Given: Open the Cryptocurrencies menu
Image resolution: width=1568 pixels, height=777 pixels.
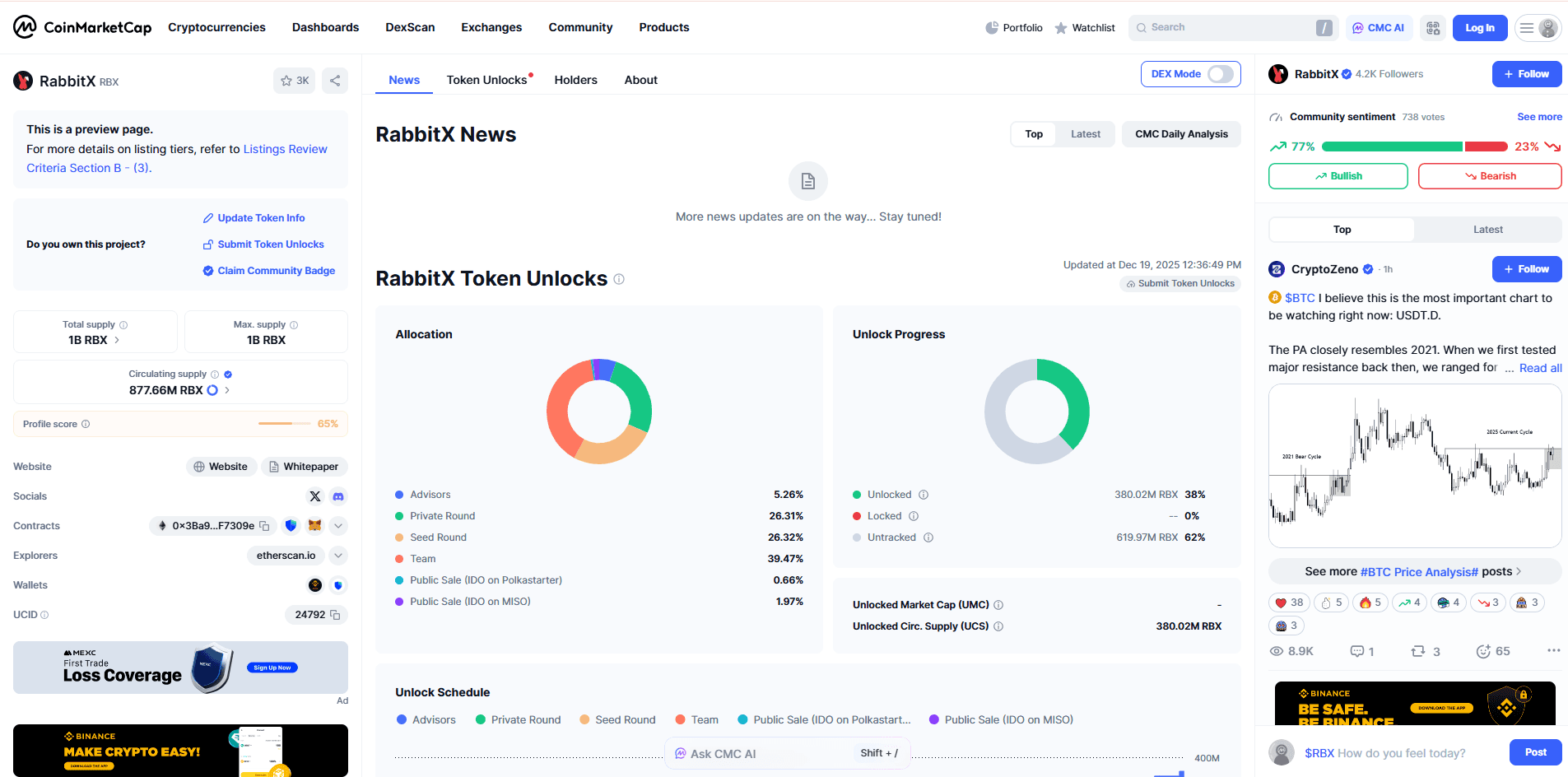Looking at the screenshot, I should point(216,27).
